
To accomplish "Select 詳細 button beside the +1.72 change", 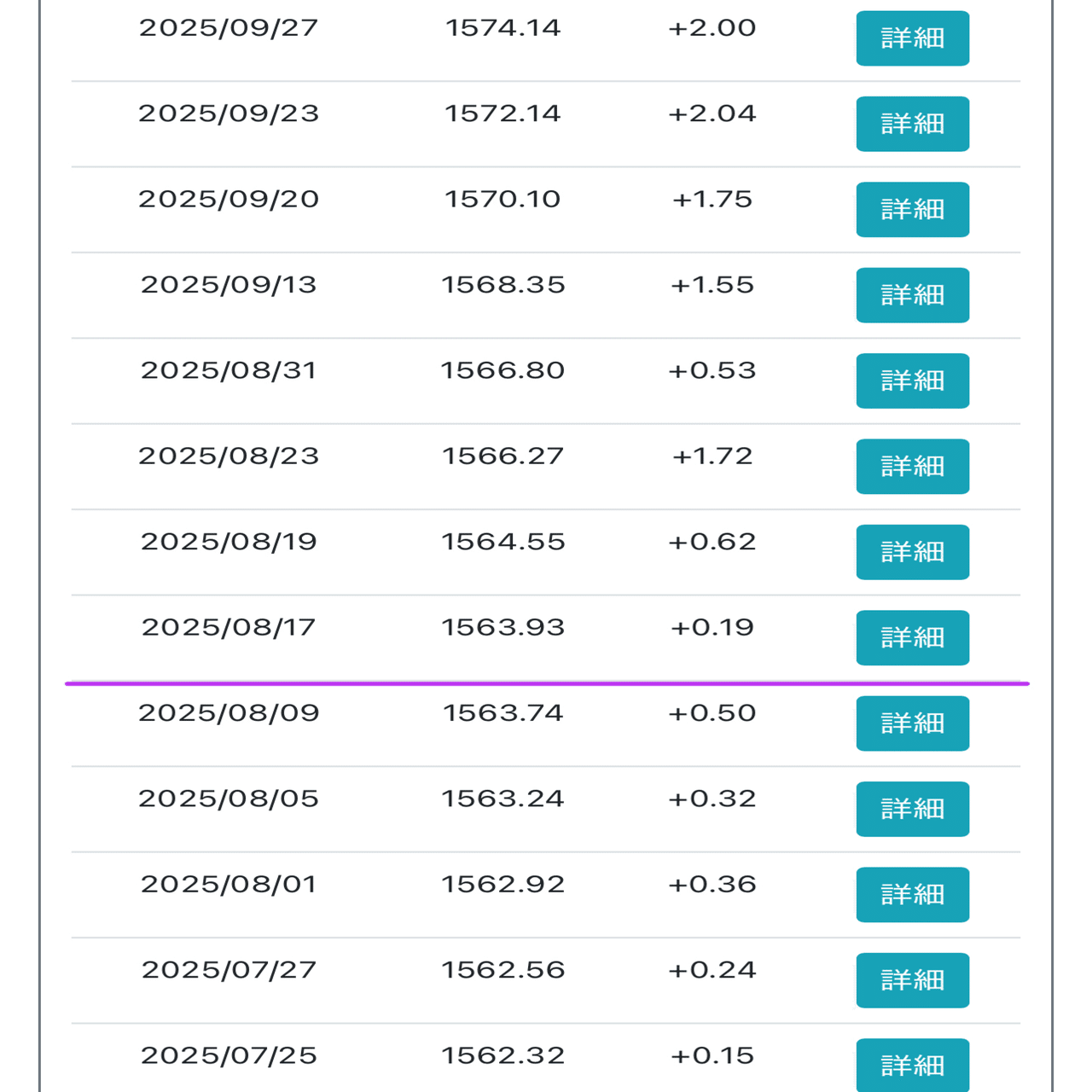I will click(x=912, y=466).
